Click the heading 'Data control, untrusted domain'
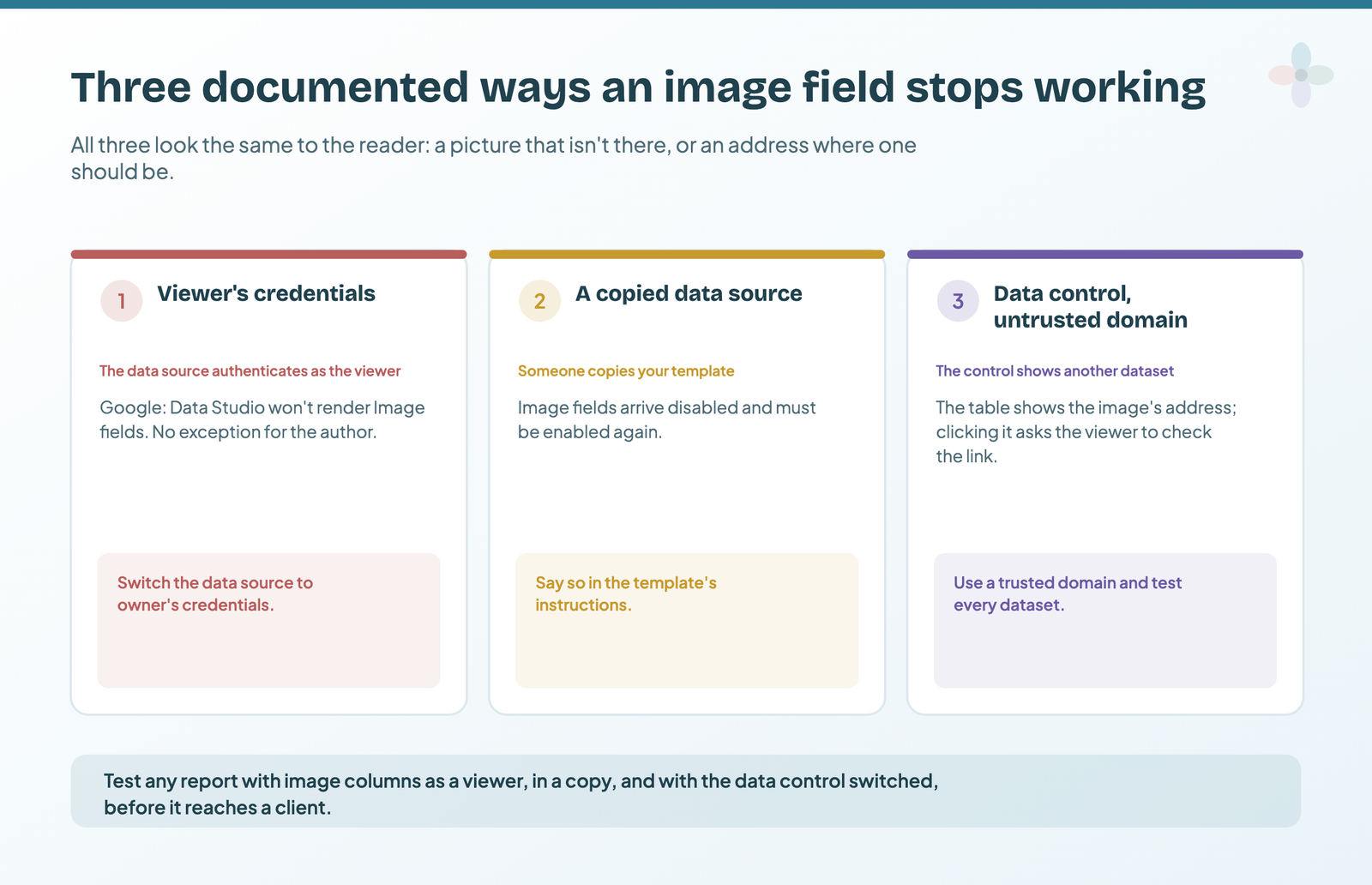This screenshot has width=1372, height=885. [1091, 306]
